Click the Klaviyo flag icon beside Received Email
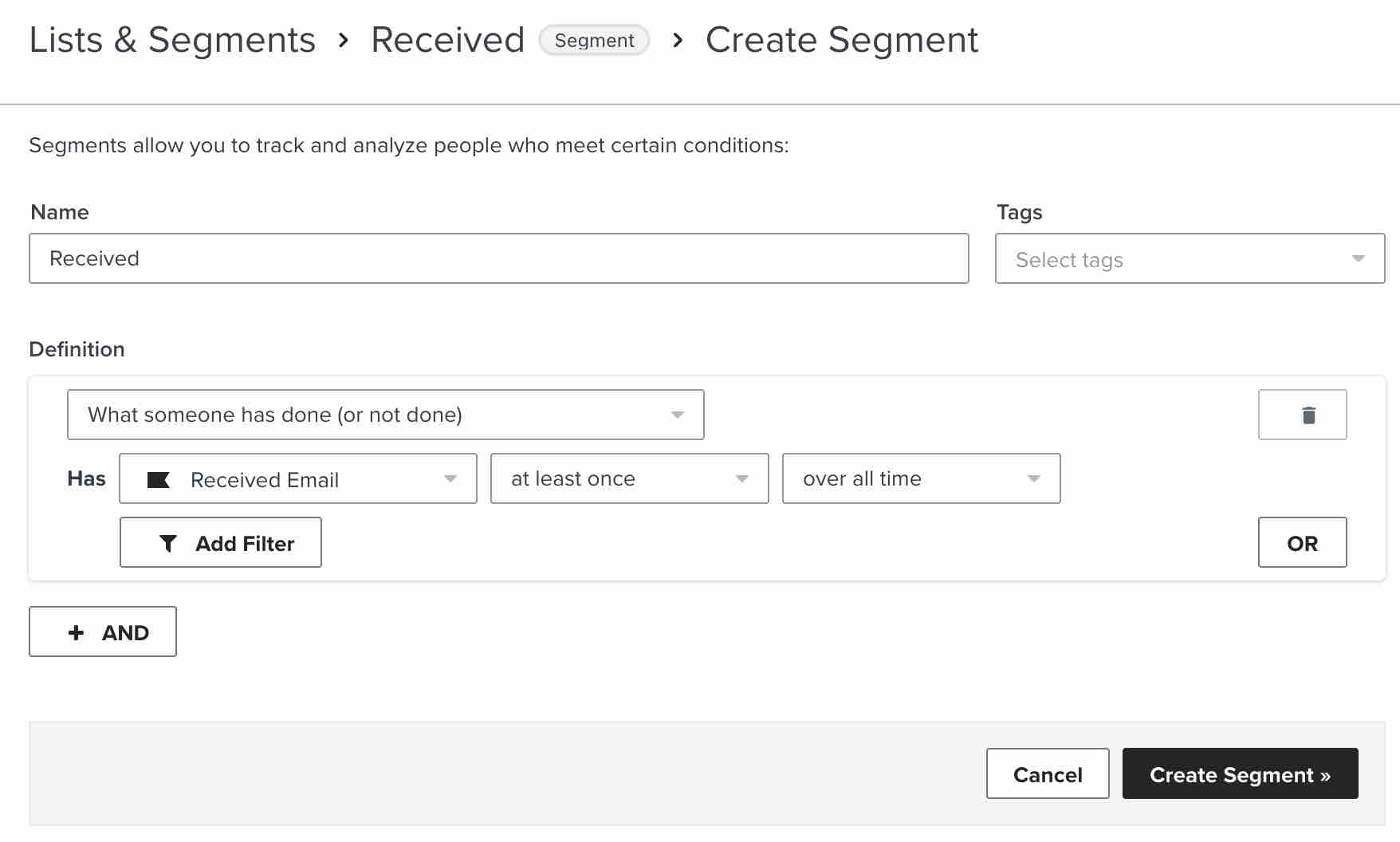Image resolution: width=1400 pixels, height=842 pixels. tap(159, 479)
